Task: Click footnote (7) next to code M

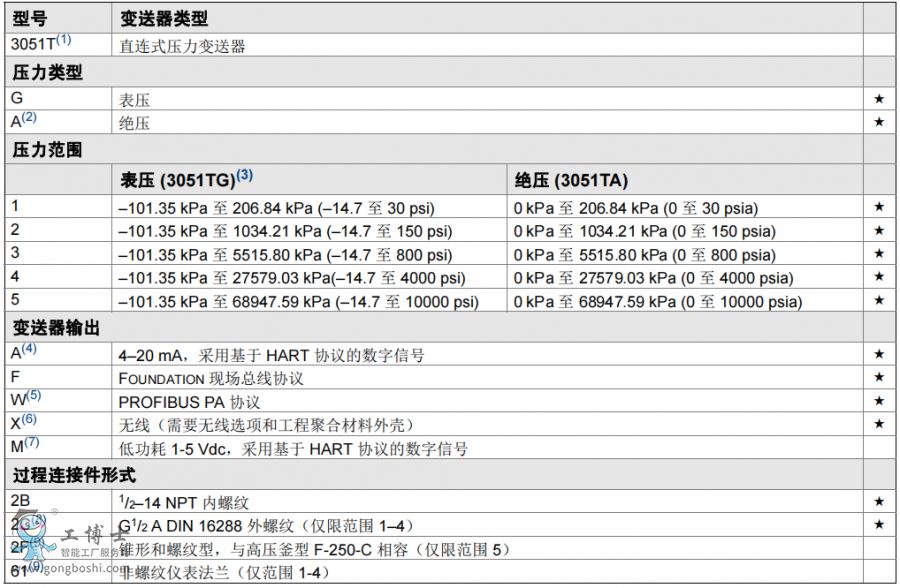Action: click(x=32, y=443)
